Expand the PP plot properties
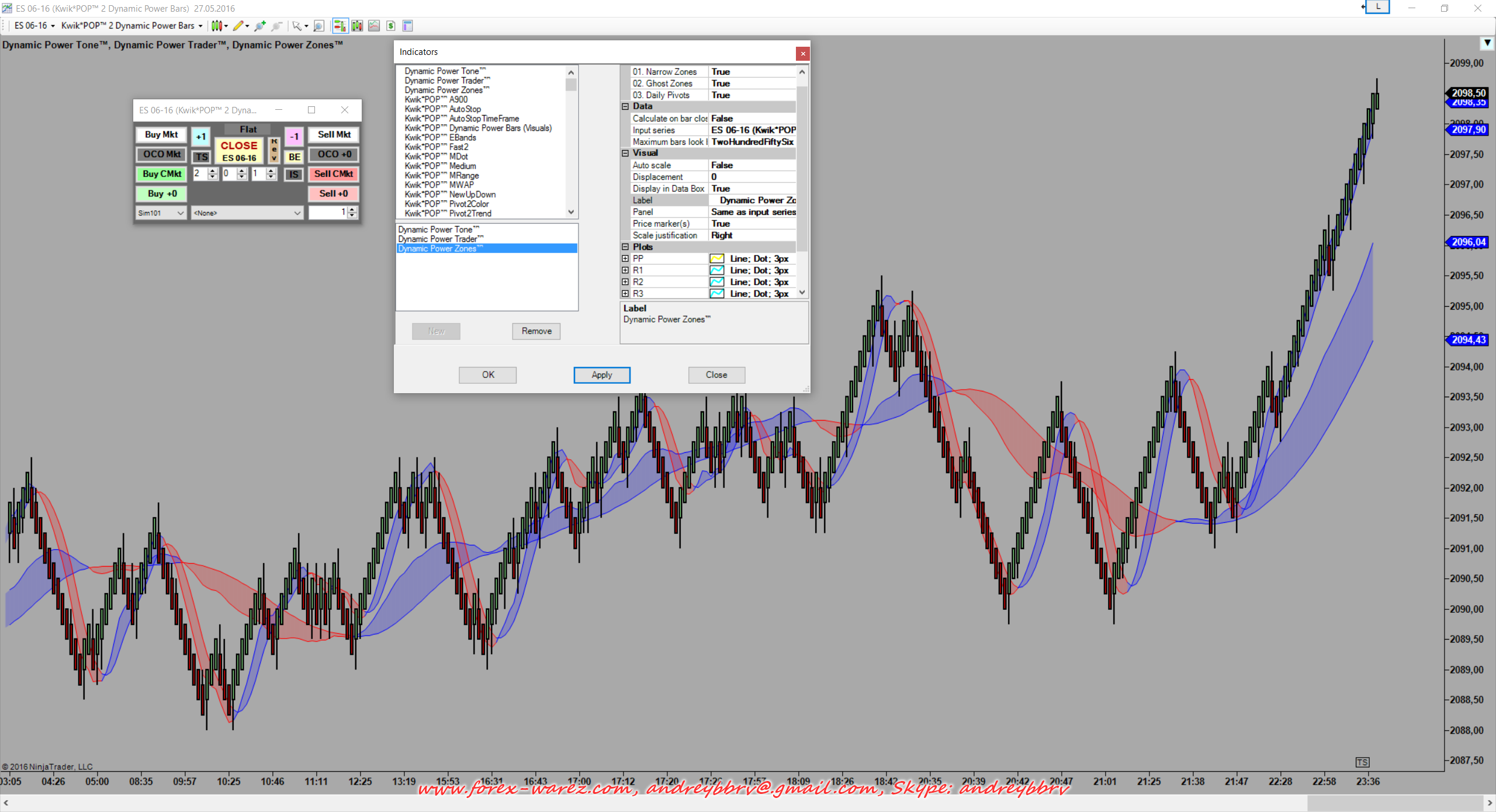The width and height of the screenshot is (1496, 812). 625,259
